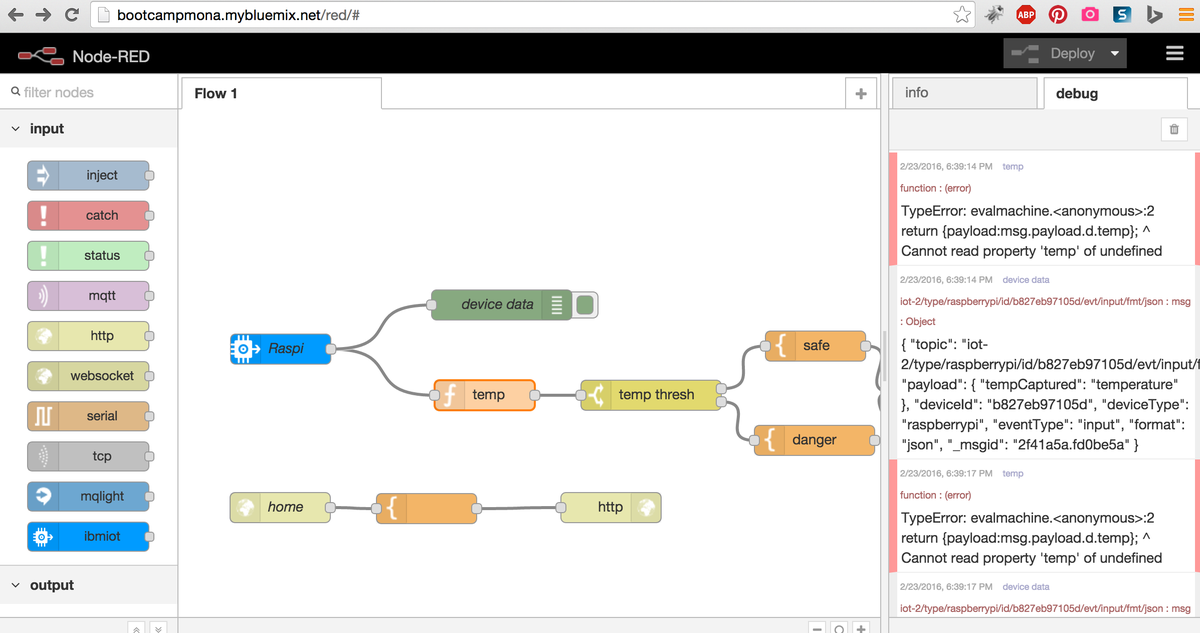The image size is (1200, 633).
Task: Select the mqtt input node
Action: tap(88, 295)
